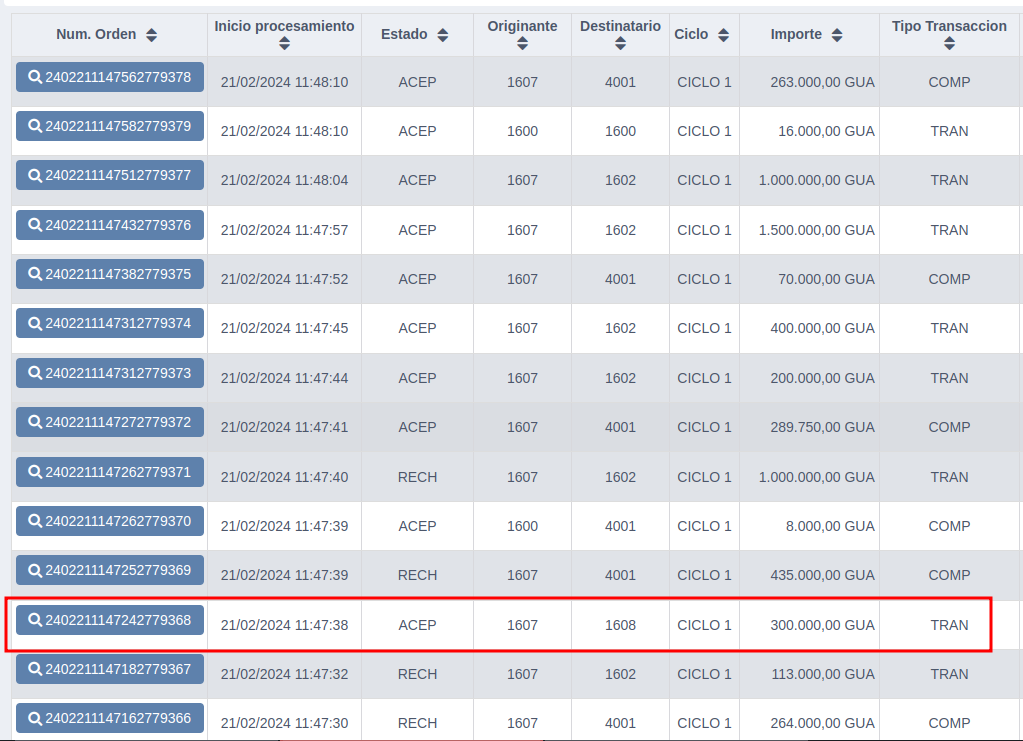Click timestamp 21/02/2024 11:47:45
Viewport: 1023px width, 741px height.
284,328
